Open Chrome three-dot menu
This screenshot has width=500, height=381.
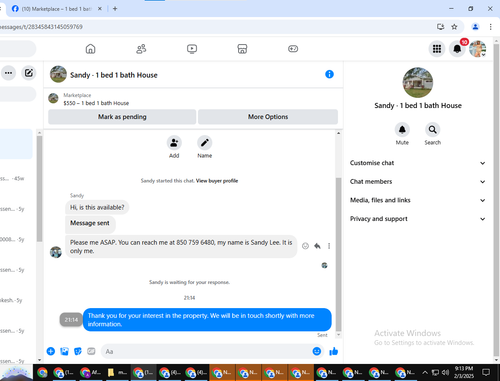pyautogui.click(x=490, y=27)
